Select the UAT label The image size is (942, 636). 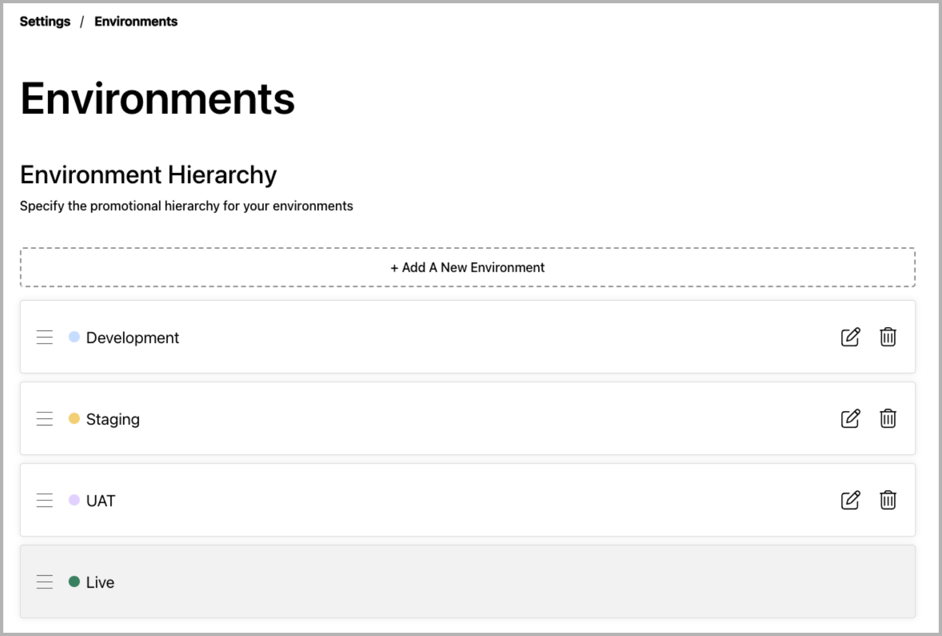[x=100, y=501]
